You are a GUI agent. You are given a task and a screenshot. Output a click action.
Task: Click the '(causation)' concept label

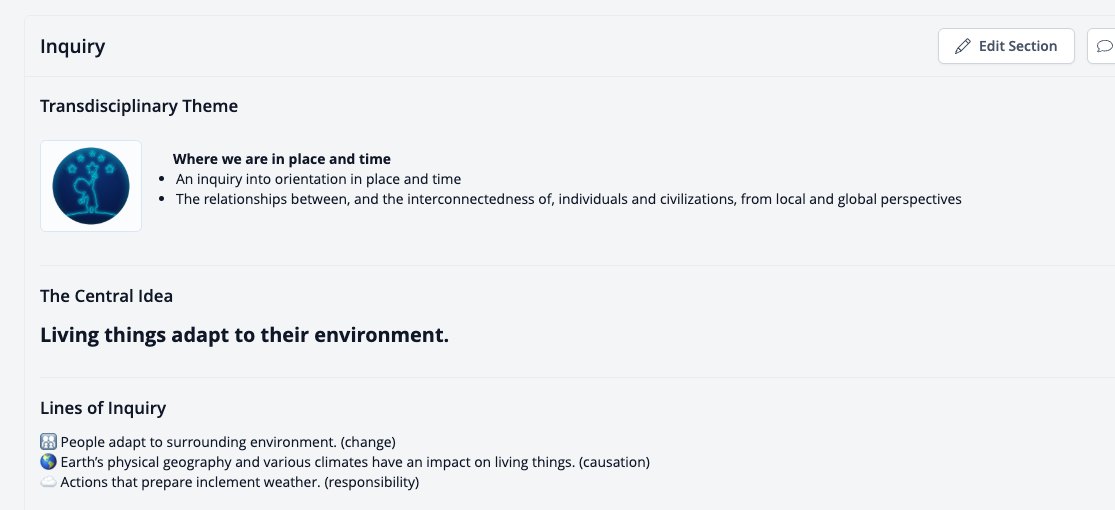point(614,462)
